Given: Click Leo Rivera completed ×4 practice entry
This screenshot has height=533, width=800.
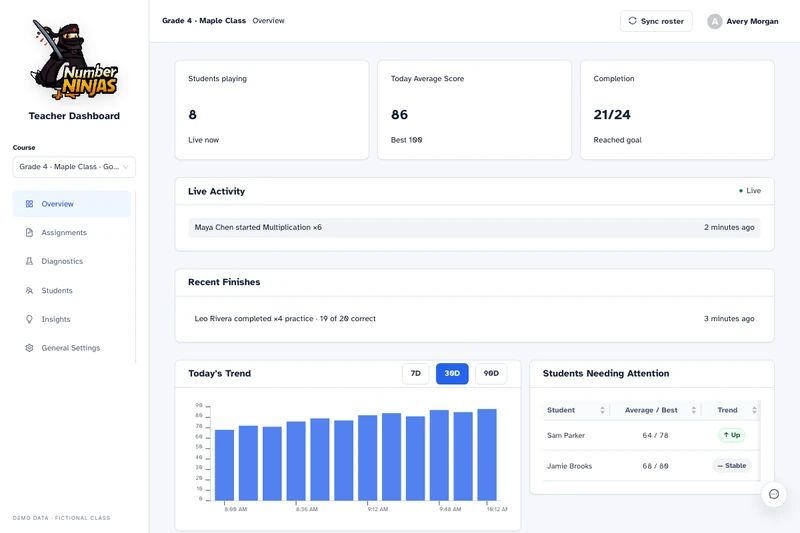Looking at the screenshot, I should (x=474, y=319).
